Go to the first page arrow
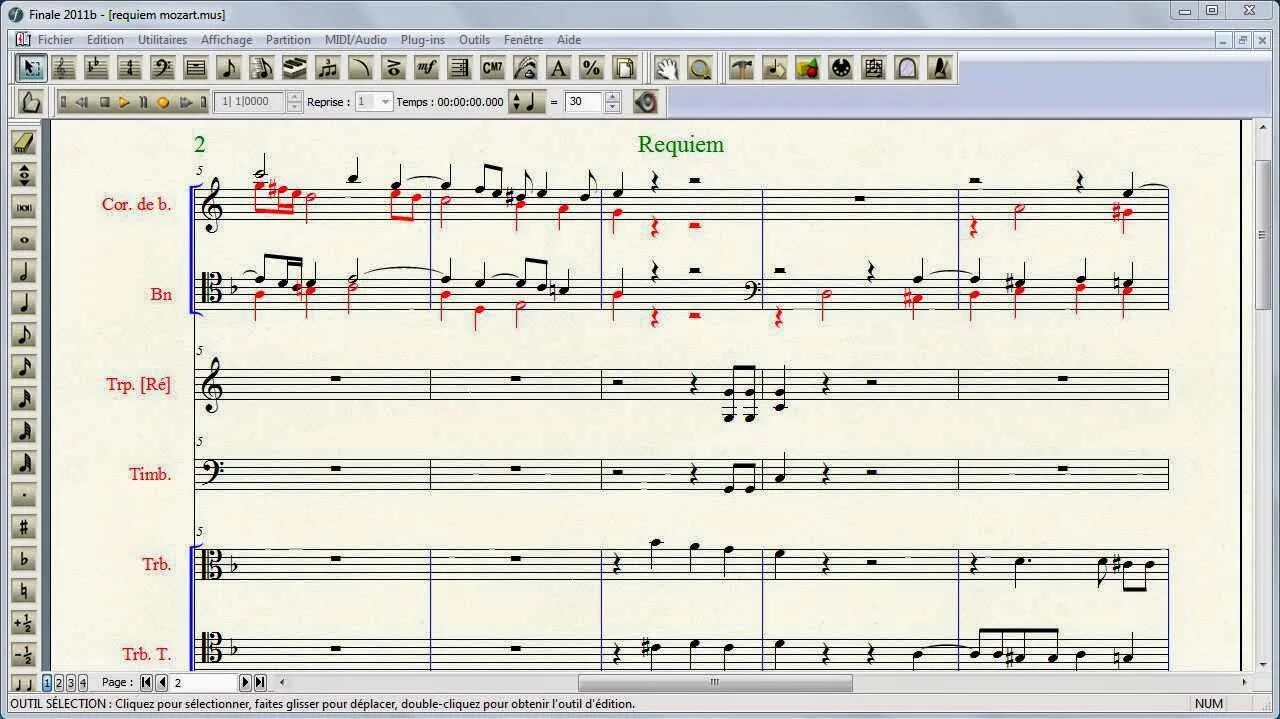The image size is (1280, 719). 146,683
